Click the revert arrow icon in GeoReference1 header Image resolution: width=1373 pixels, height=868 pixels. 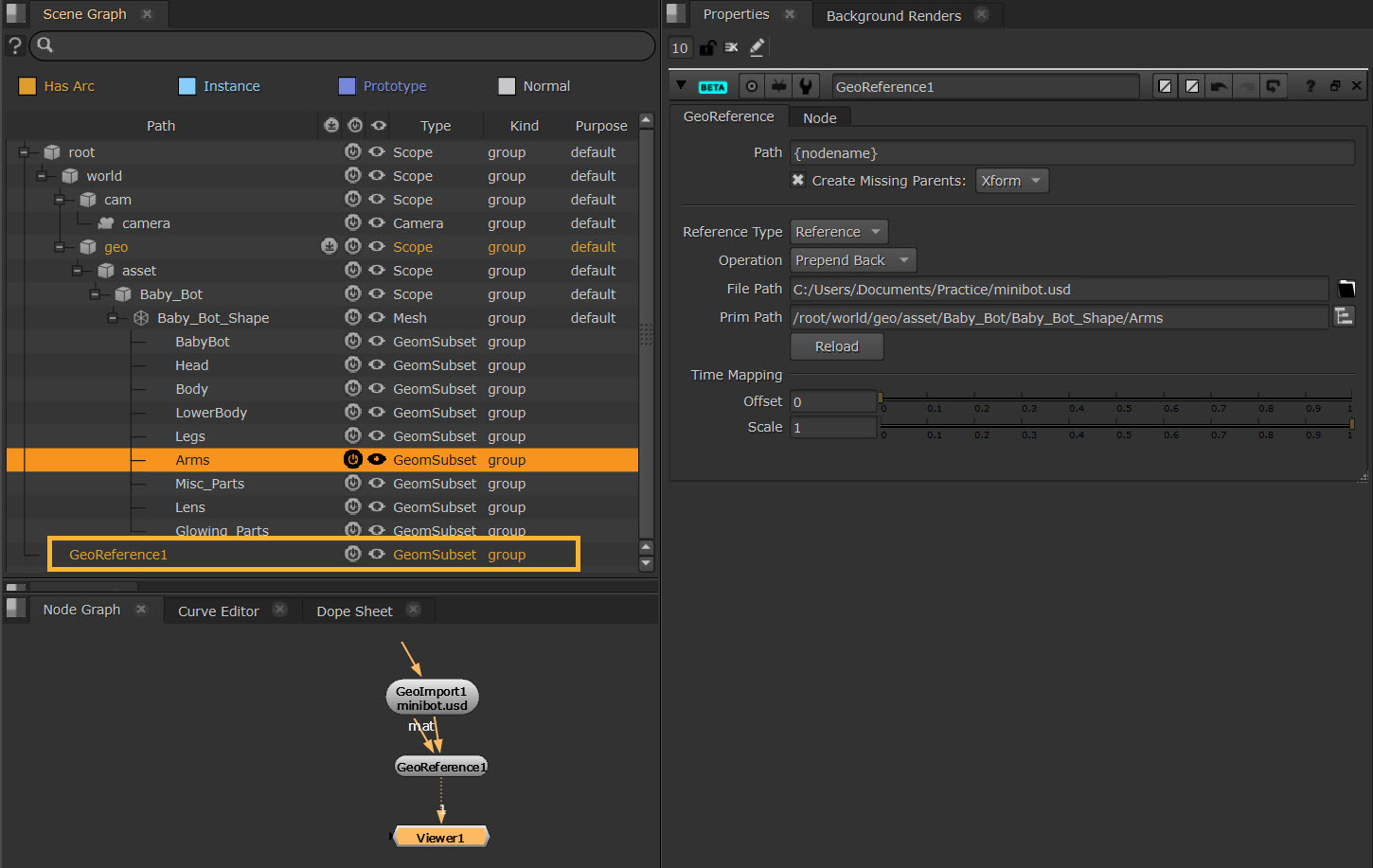[1220, 86]
